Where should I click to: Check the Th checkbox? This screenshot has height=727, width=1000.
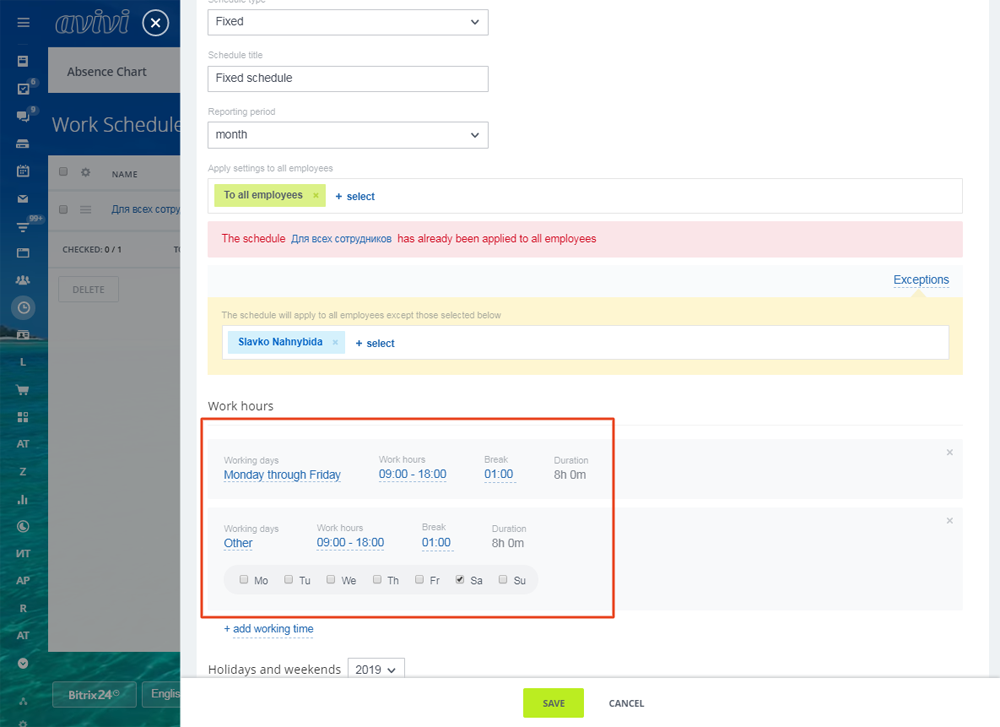[x=378, y=580]
